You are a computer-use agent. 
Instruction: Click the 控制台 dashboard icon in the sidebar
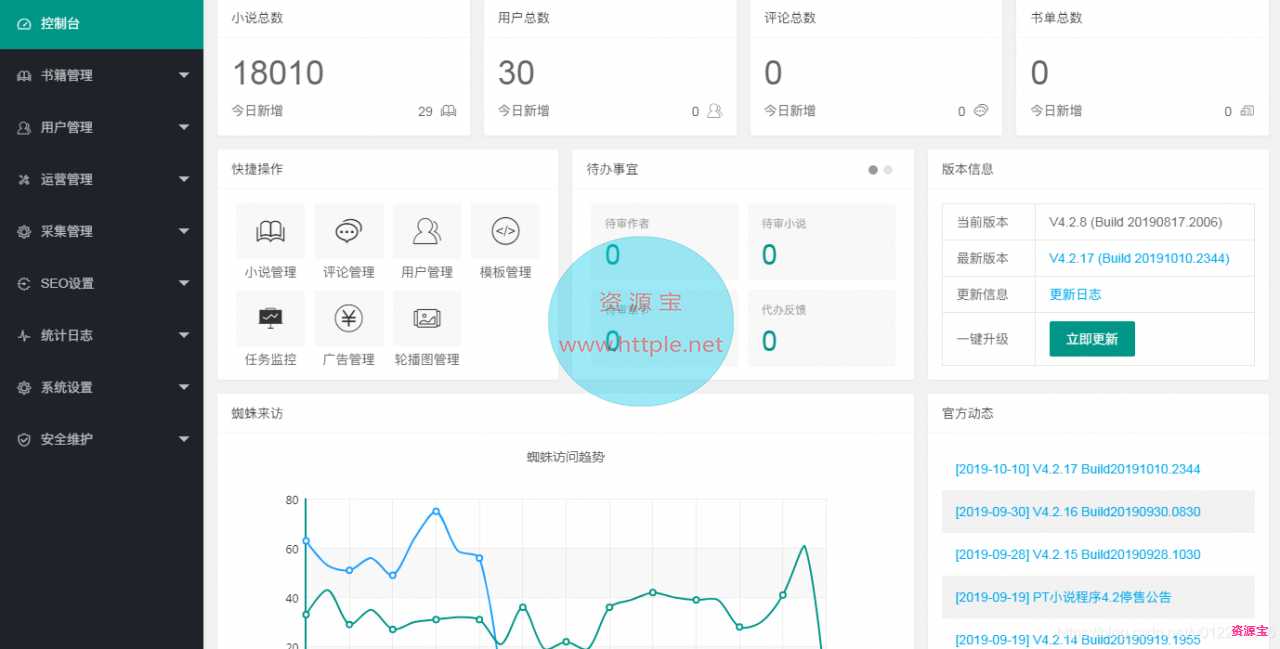[24, 24]
